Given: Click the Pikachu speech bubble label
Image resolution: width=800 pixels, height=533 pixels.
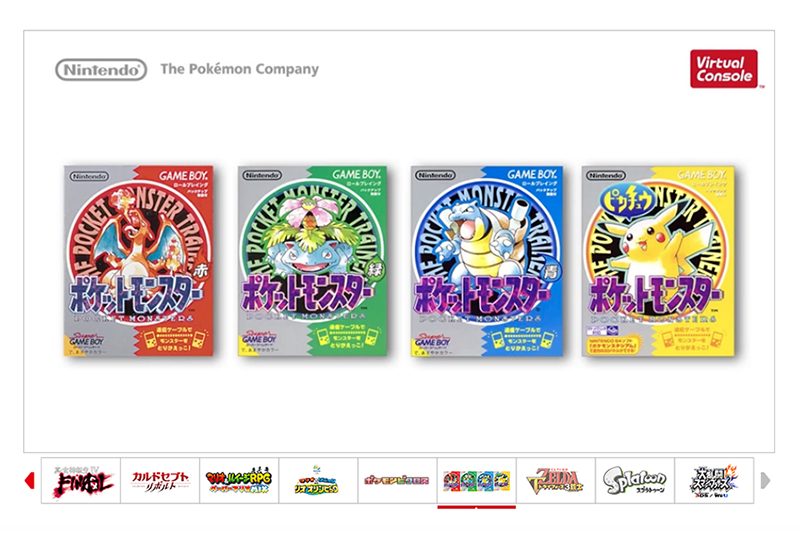Looking at the screenshot, I should point(628,201).
